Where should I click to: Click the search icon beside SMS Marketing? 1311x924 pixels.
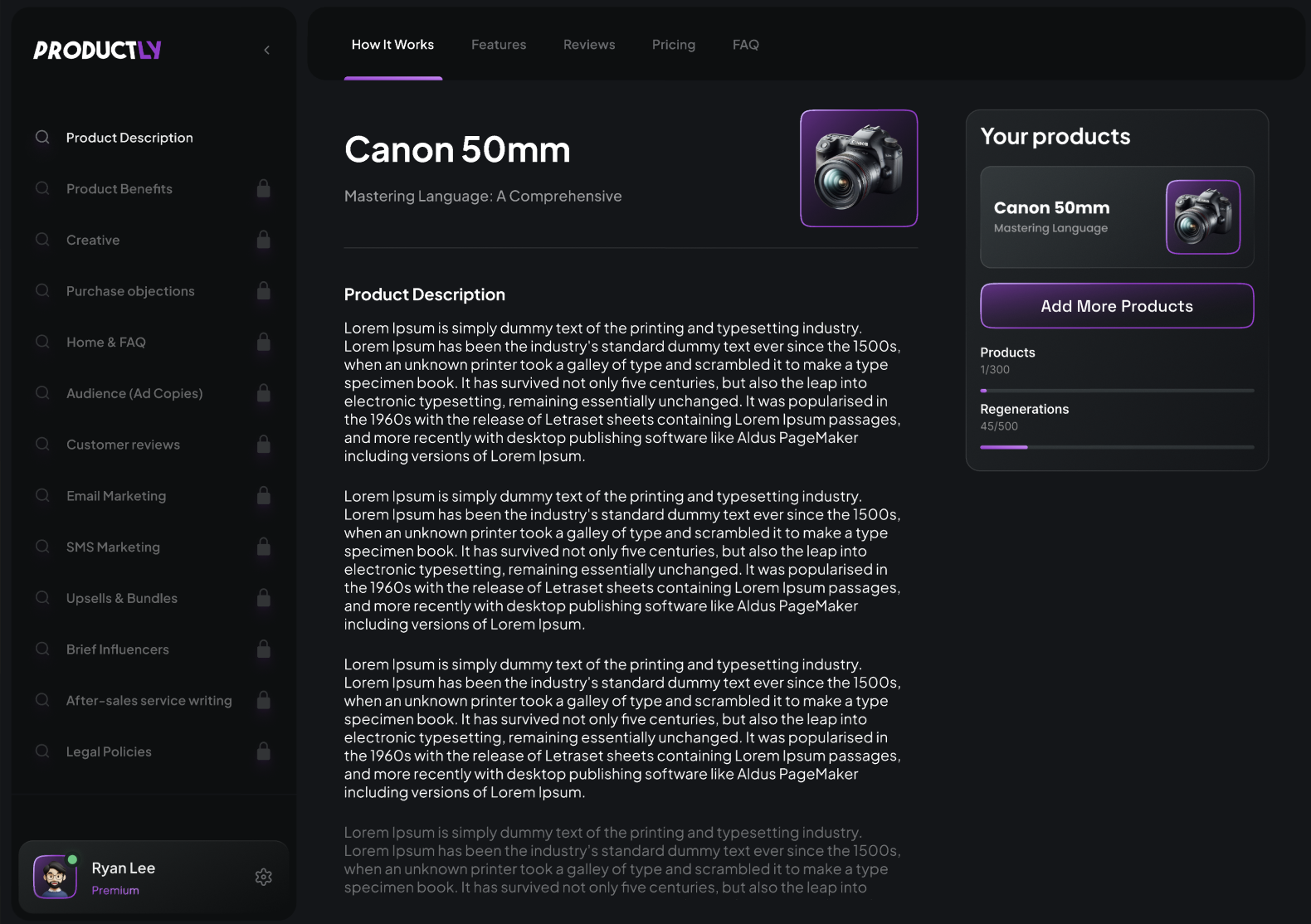coord(42,547)
